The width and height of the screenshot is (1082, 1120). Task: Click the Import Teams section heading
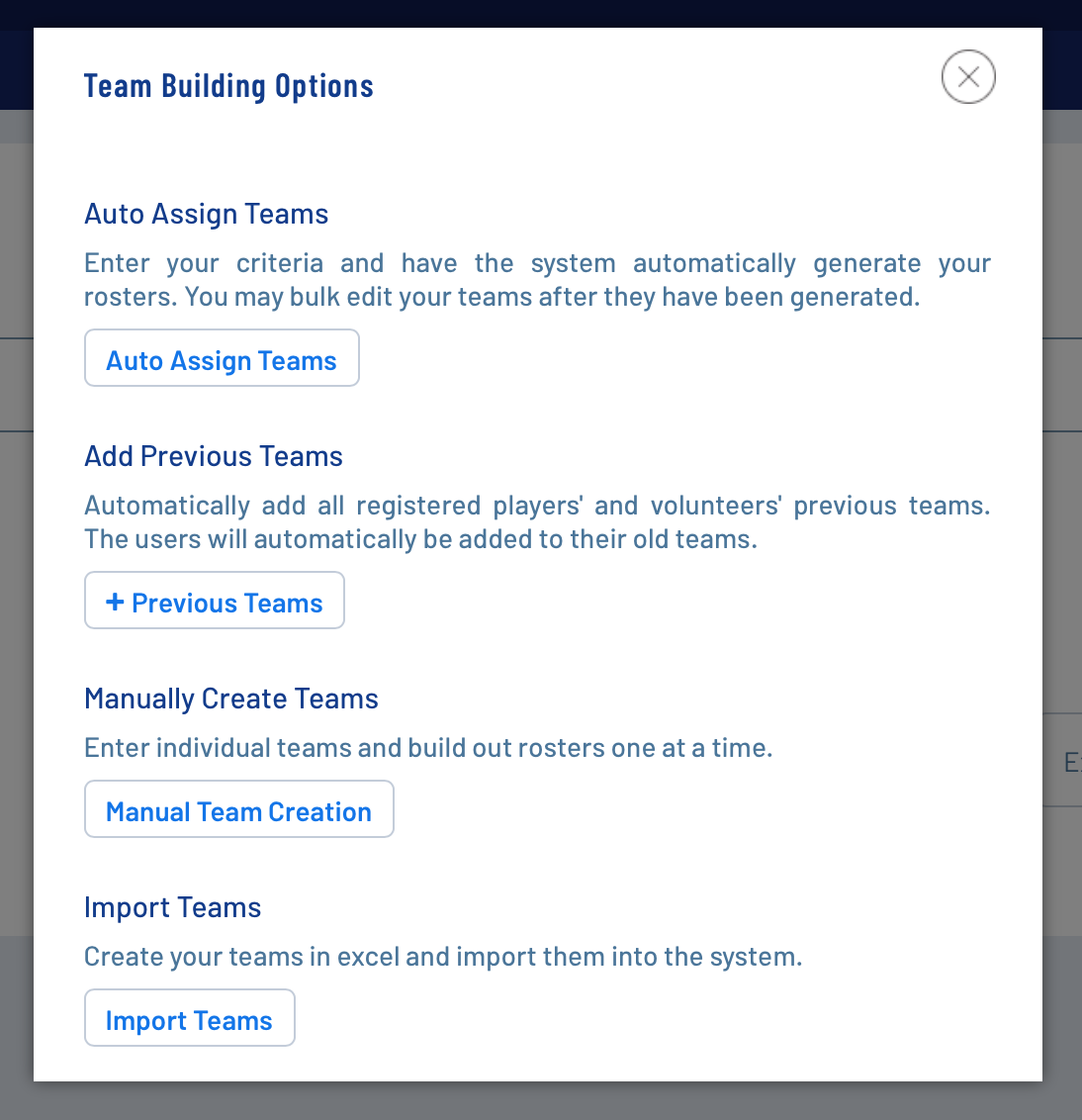coord(172,907)
